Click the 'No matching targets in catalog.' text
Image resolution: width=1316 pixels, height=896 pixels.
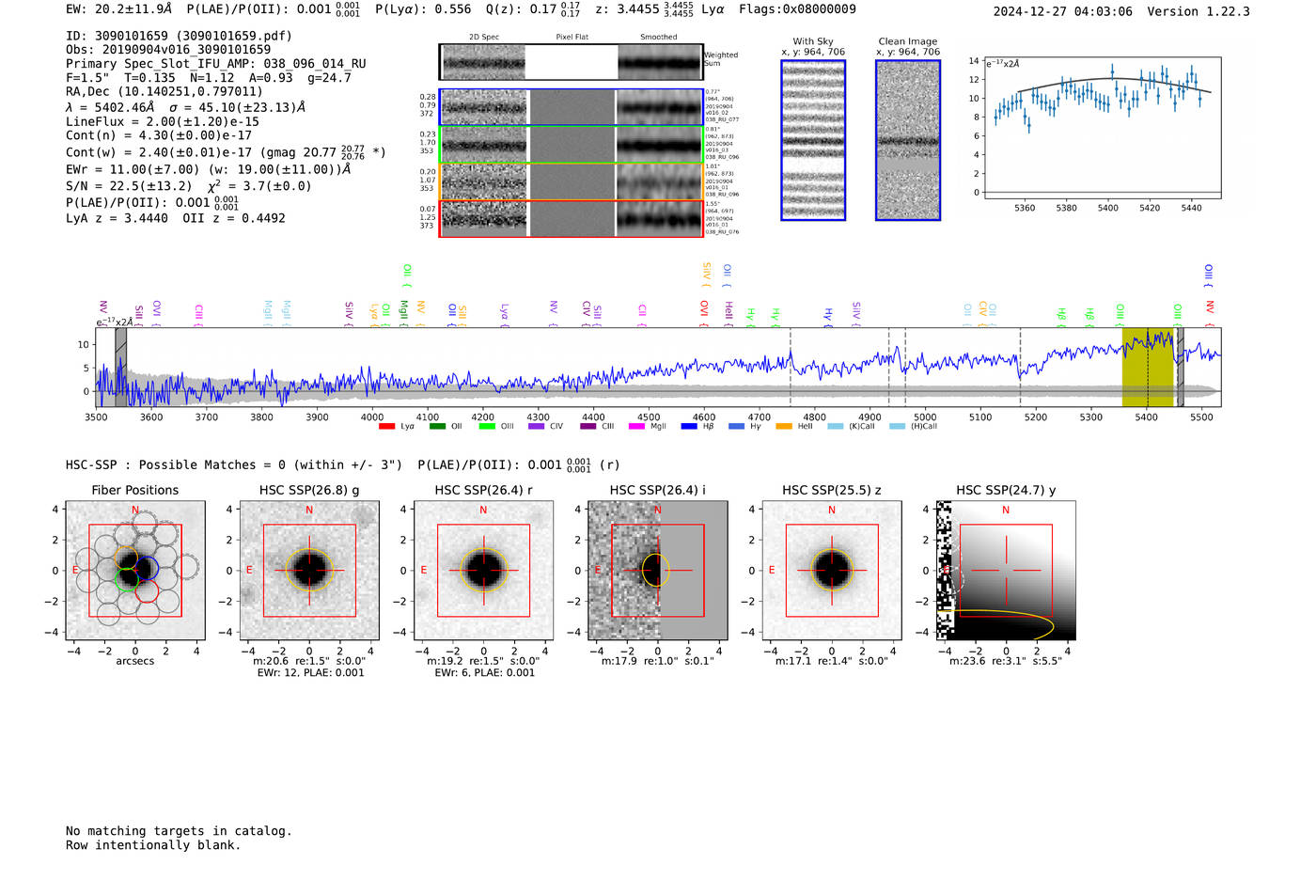(179, 831)
